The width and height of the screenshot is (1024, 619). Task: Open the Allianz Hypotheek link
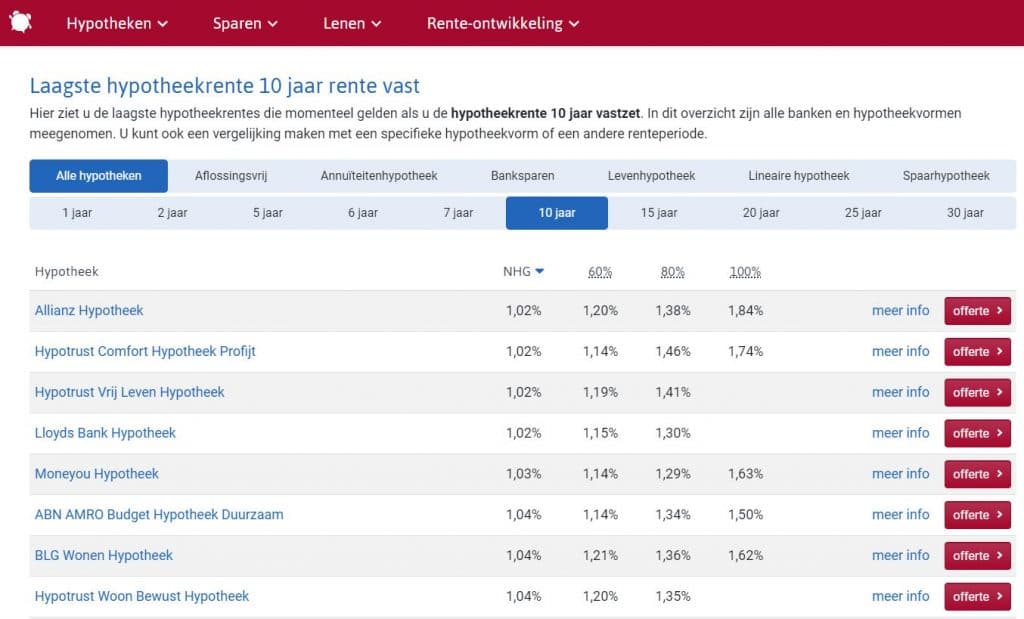tap(89, 311)
